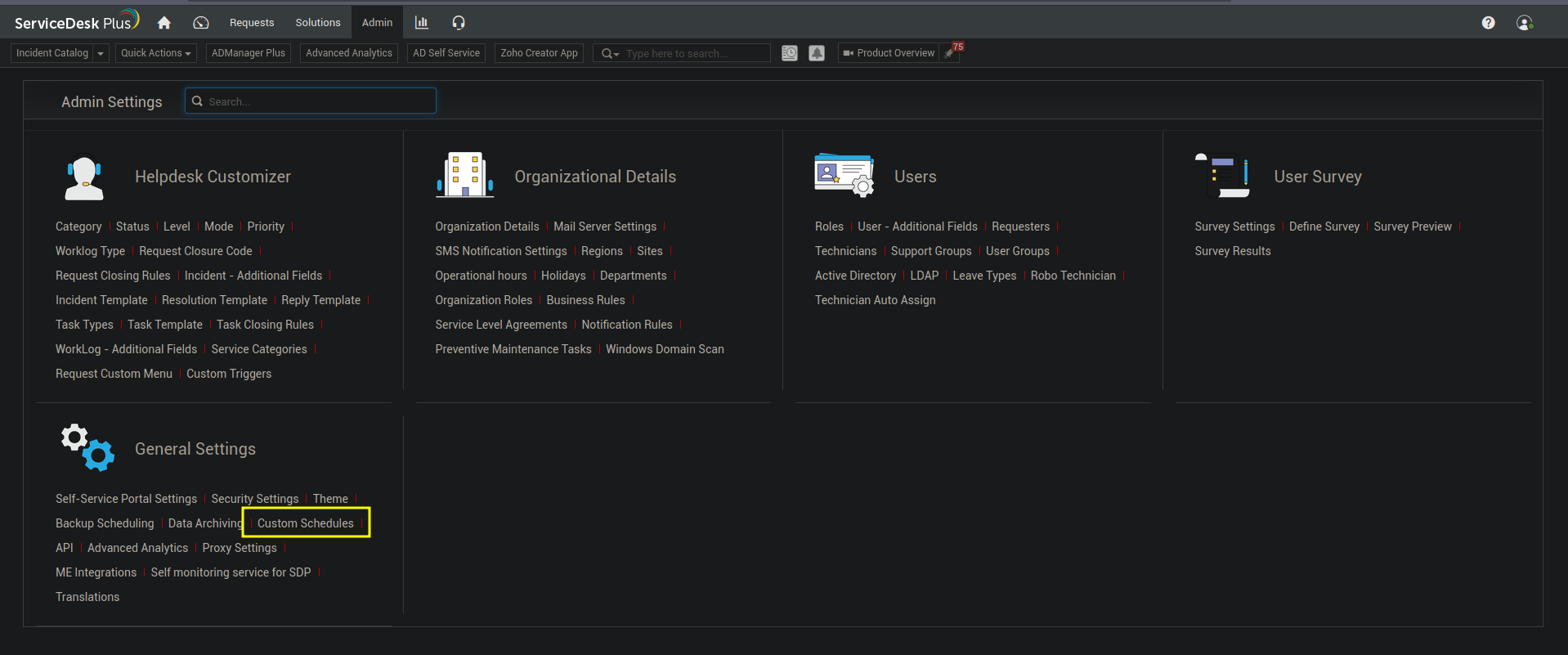
Task: Open the Help question mark icon
Action: point(1488,23)
